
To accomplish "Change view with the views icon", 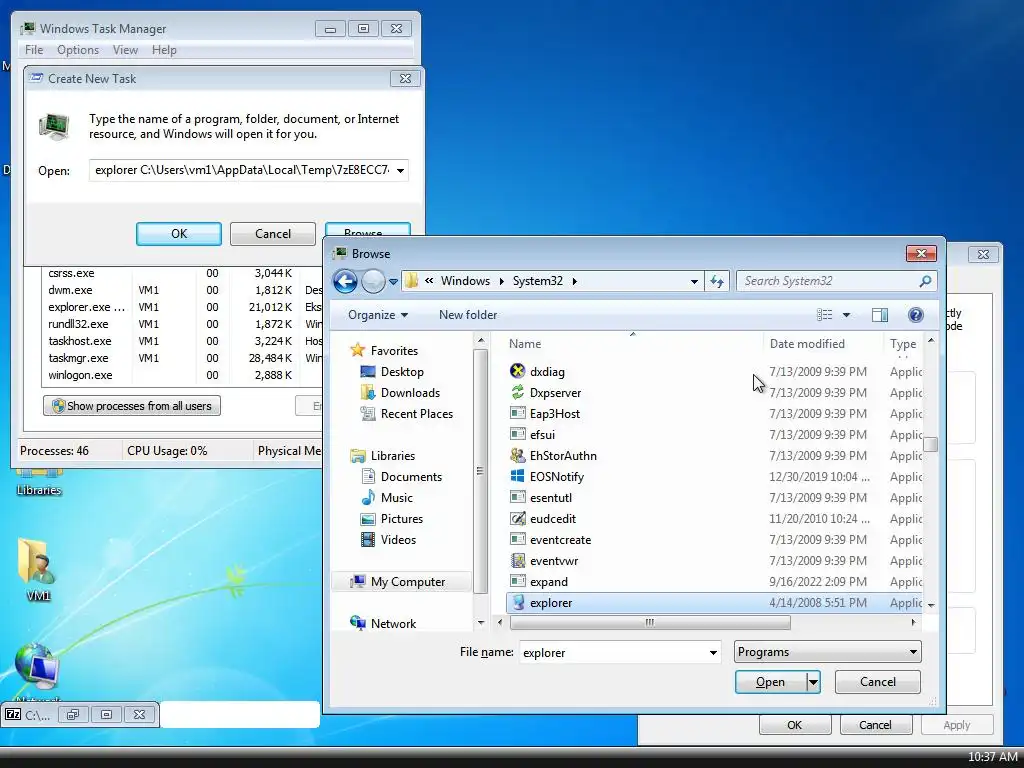I will [x=825, y=315].
